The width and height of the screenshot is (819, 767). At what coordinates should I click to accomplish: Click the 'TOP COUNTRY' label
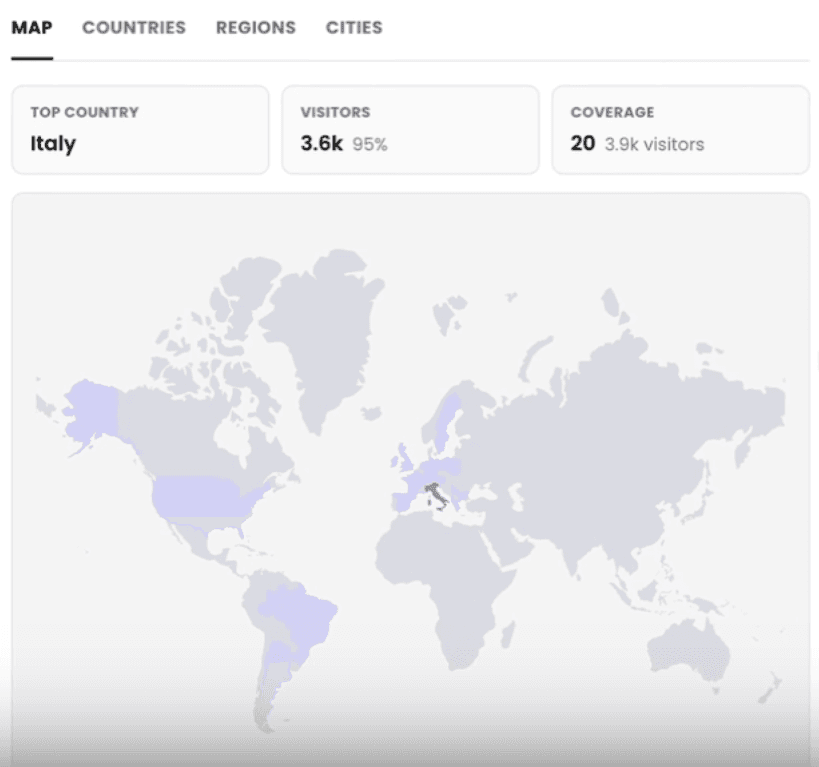(85, 112)
